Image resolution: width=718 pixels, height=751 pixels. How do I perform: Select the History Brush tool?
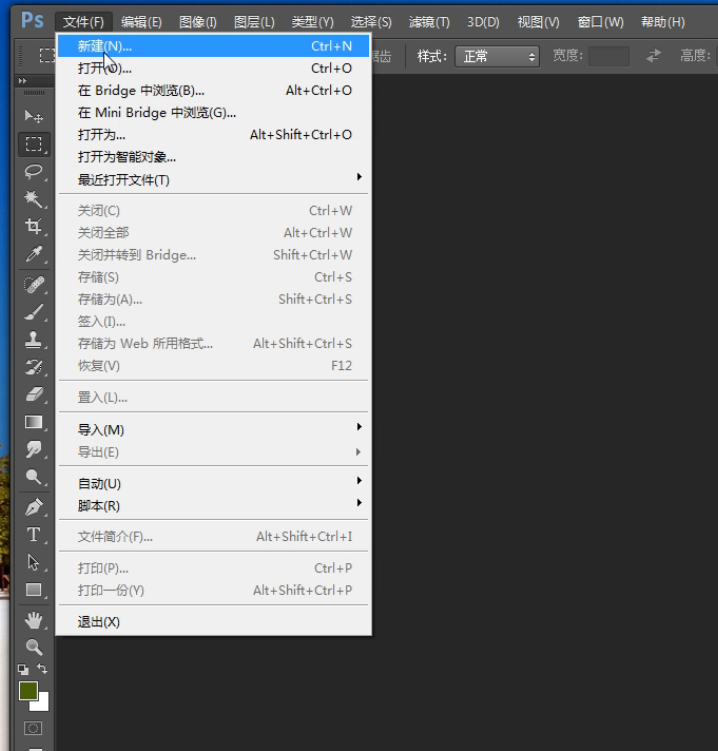34,367
